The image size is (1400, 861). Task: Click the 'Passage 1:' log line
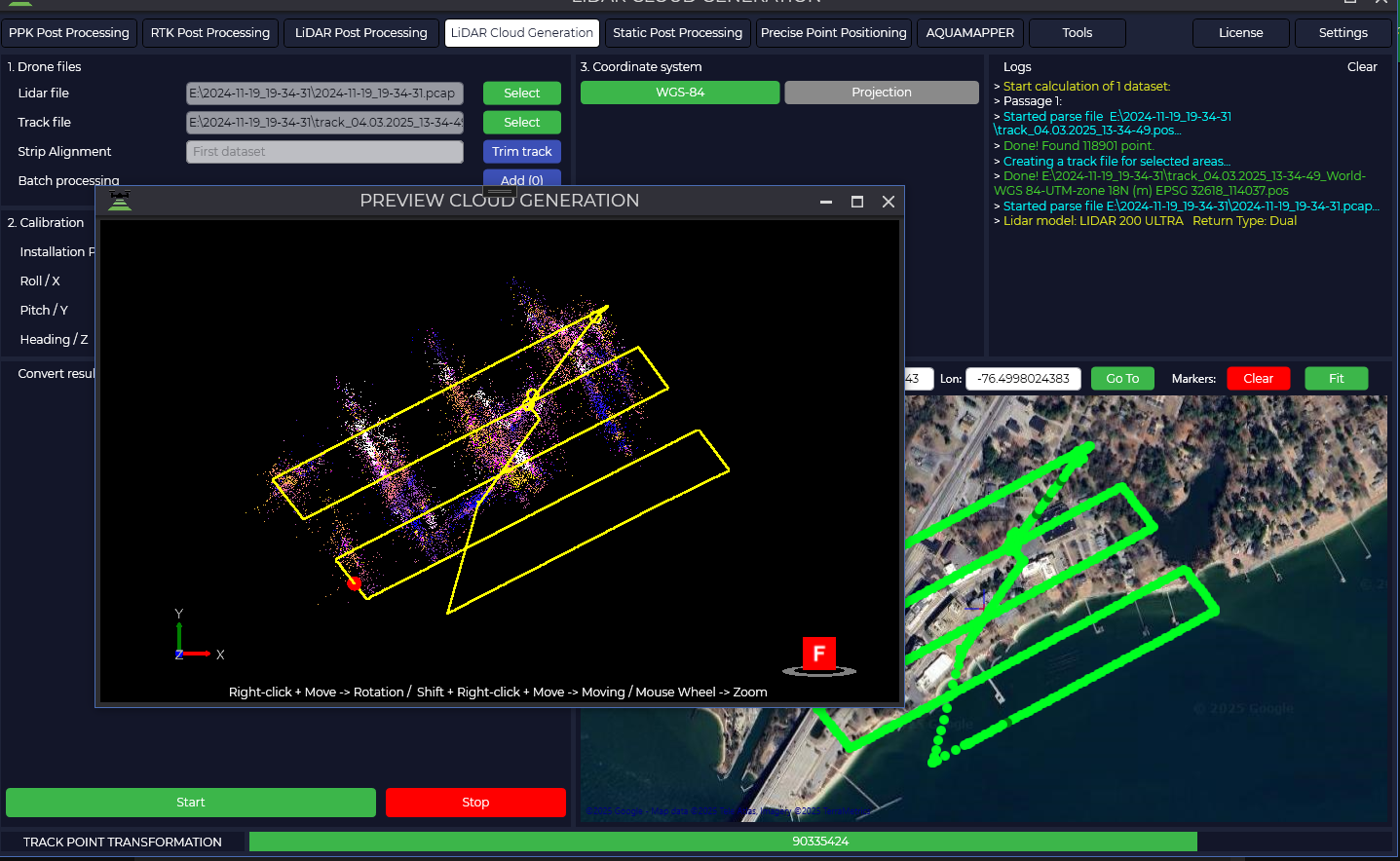1033,101
